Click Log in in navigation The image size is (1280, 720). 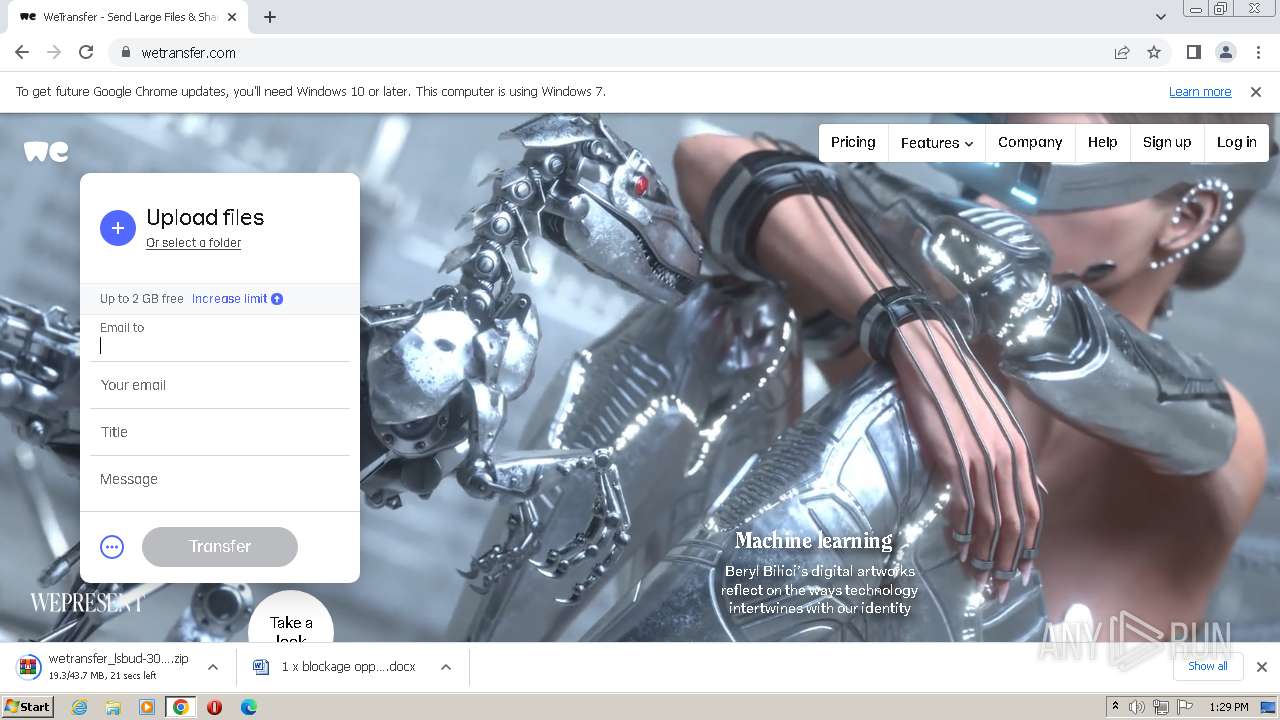[x=1237, y=143]
